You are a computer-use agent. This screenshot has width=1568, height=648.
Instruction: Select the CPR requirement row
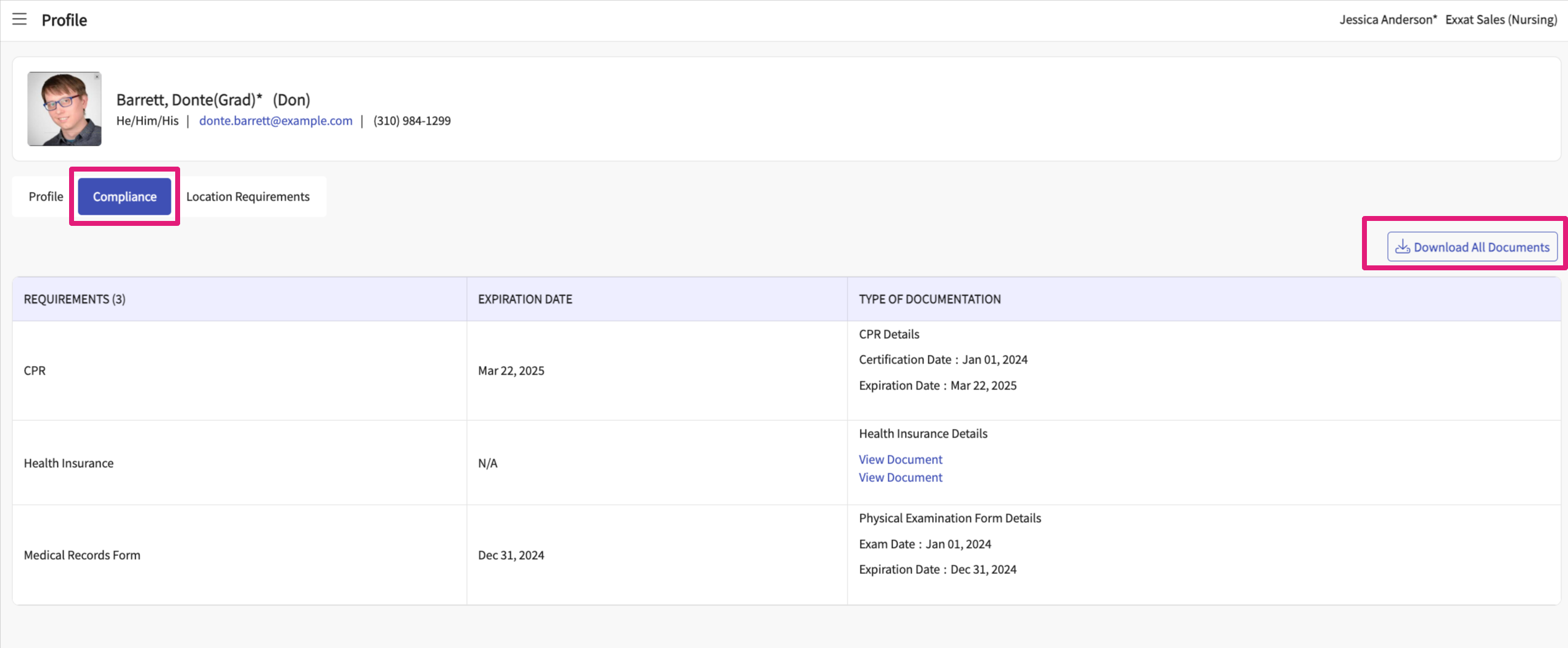(35, 370)
